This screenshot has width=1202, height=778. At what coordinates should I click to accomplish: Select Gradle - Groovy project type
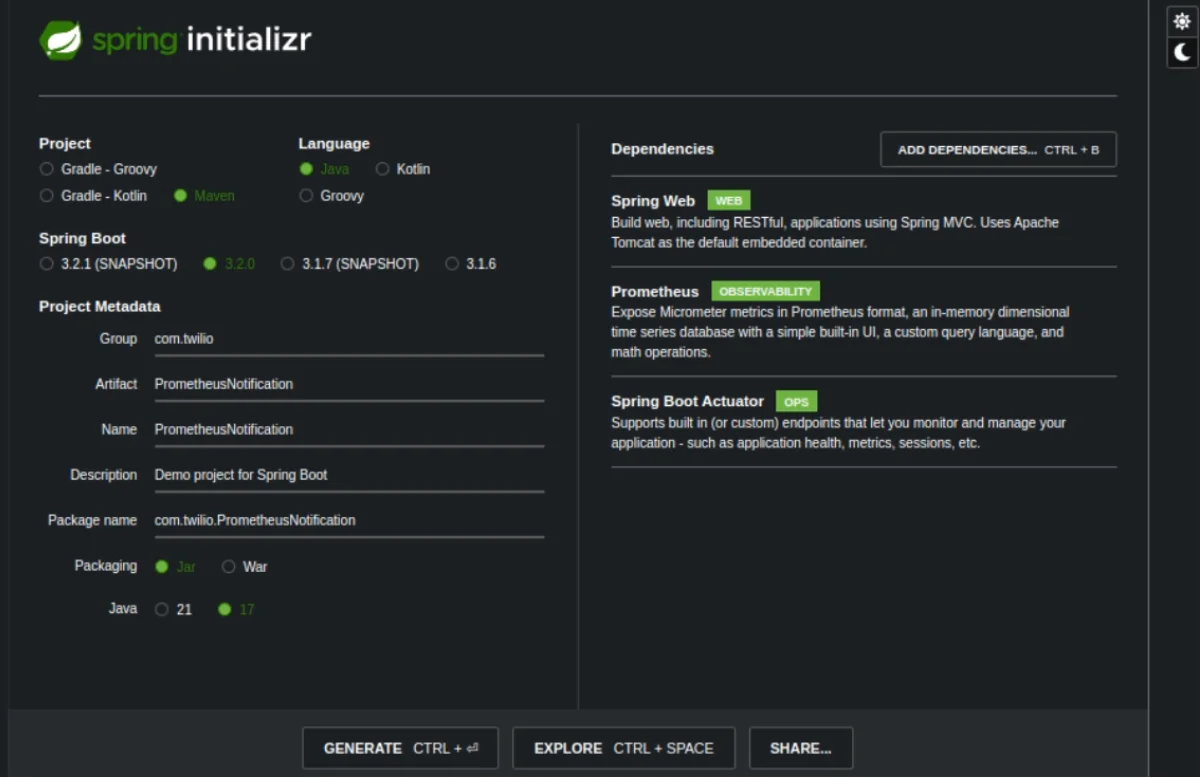point(98,169)
